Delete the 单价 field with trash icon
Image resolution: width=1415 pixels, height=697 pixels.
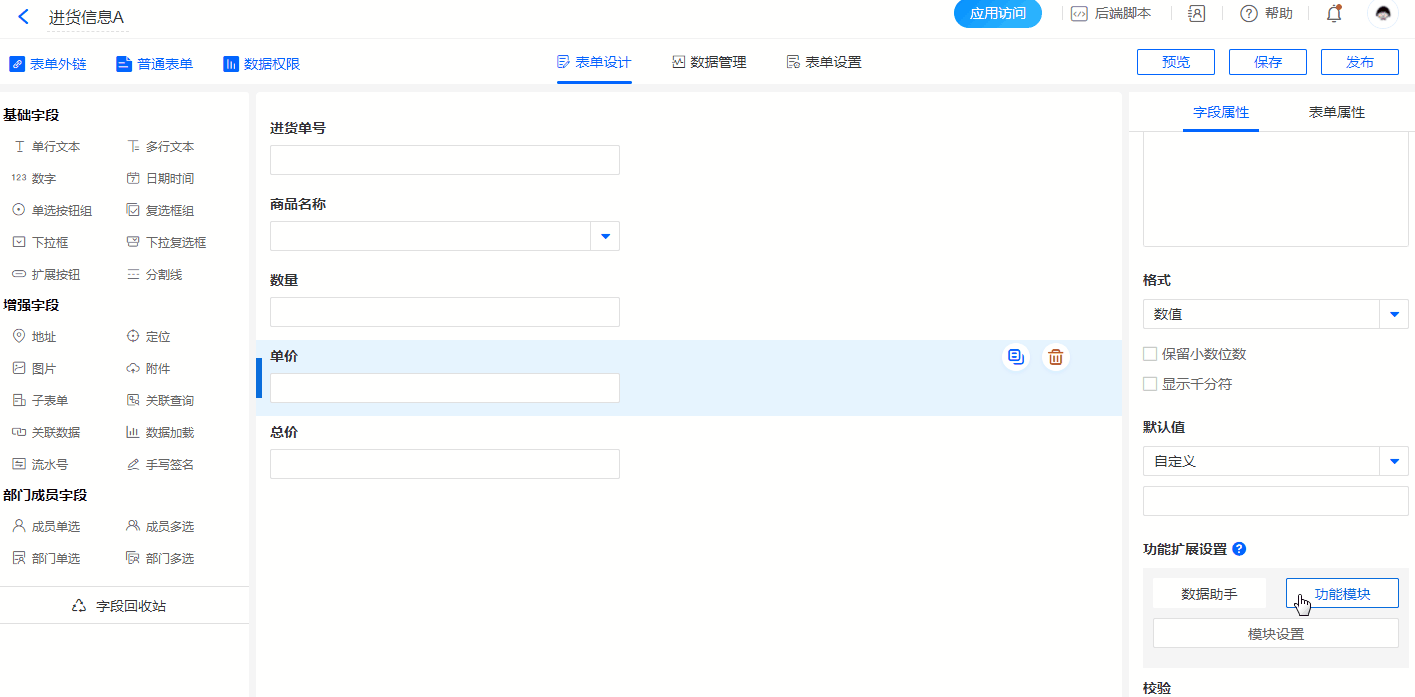pos(1055,357)
